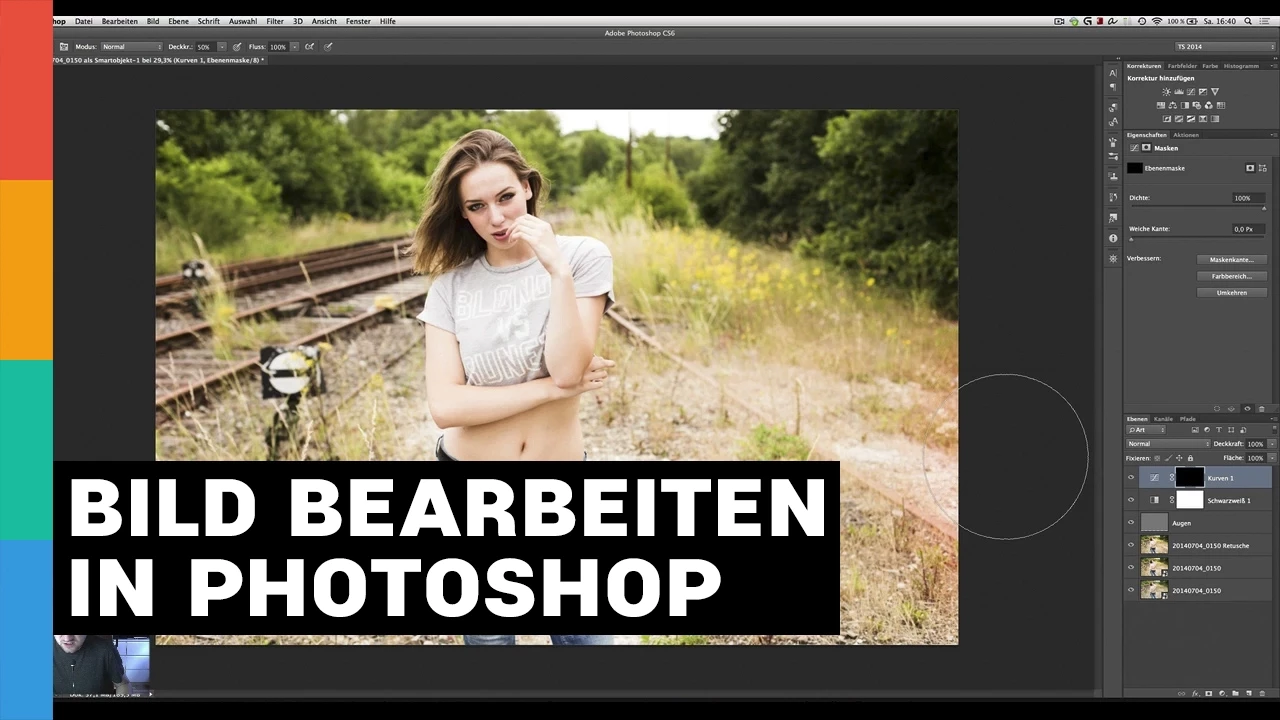The height and width of the screenshot is (720, 1280).
Task: Expand the TS 2014 workspace dropdown
Action: tap(1225, 47)
